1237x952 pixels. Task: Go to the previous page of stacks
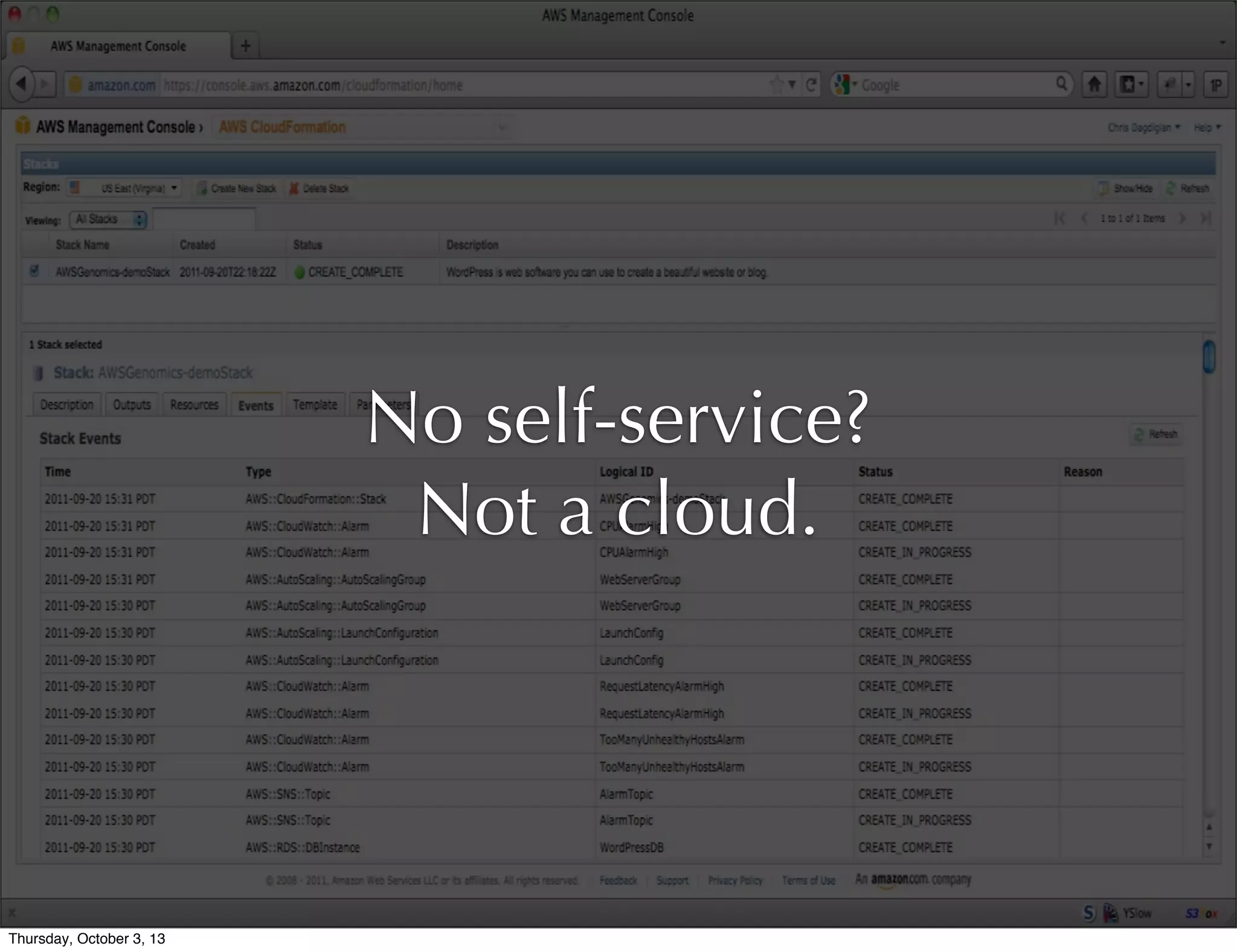[x=1084, y=218]
